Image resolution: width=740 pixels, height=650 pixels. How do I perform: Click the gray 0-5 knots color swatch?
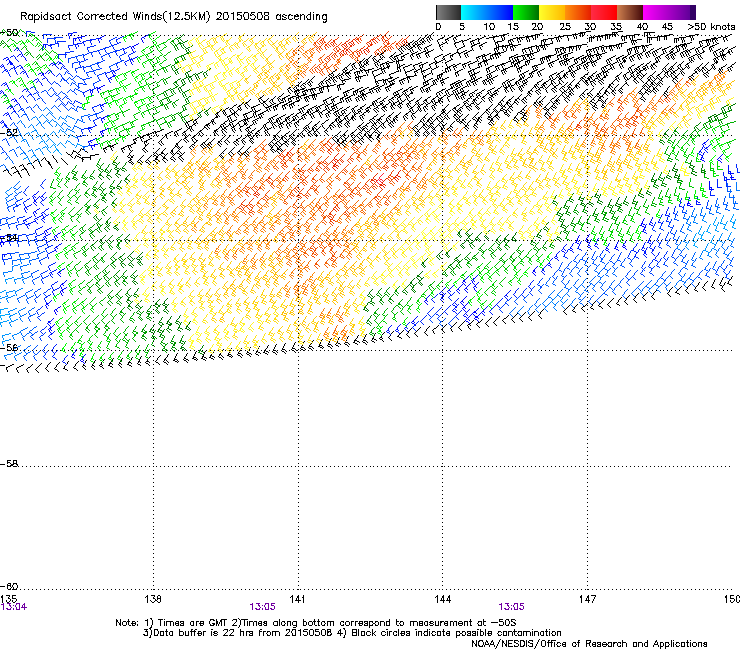[x=448, y=12]
